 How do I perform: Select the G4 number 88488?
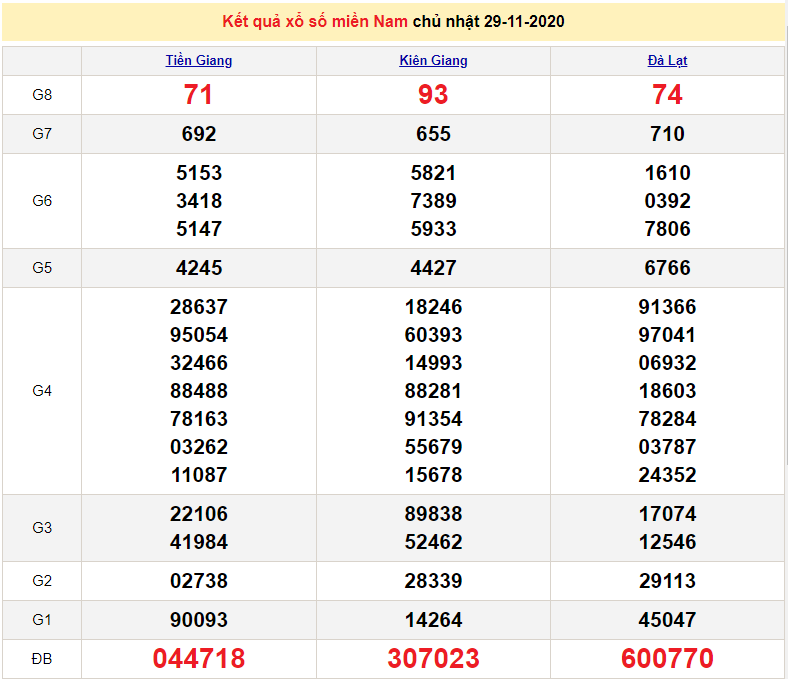point(199,391)
